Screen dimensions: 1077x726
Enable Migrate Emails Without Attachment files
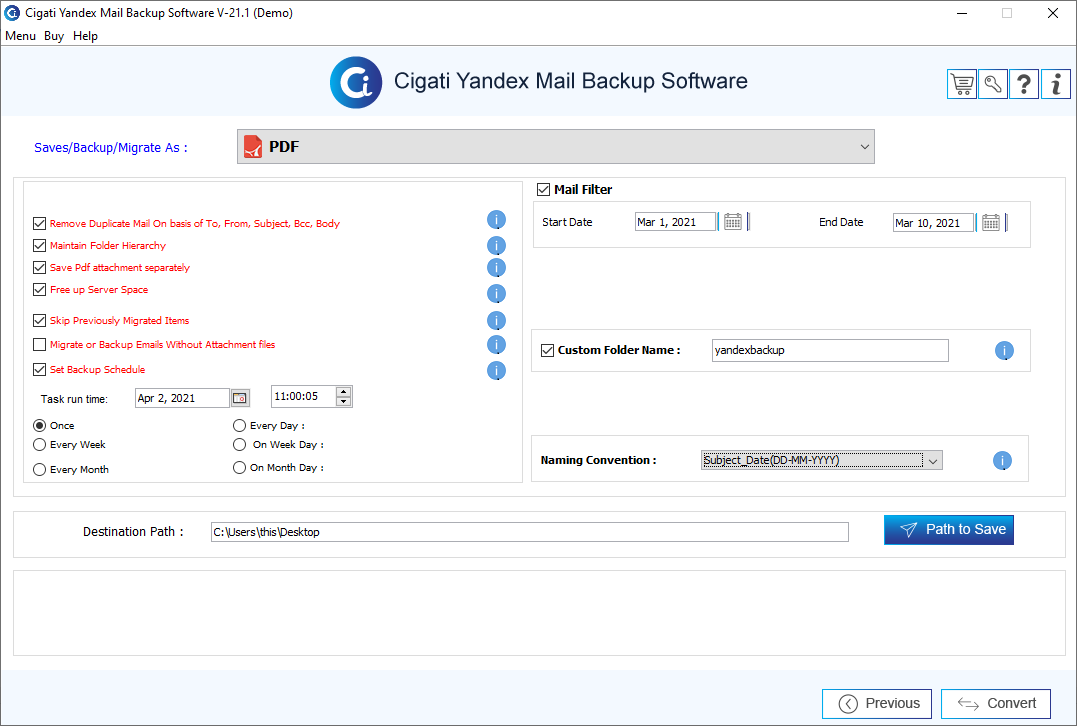point(39,344)
